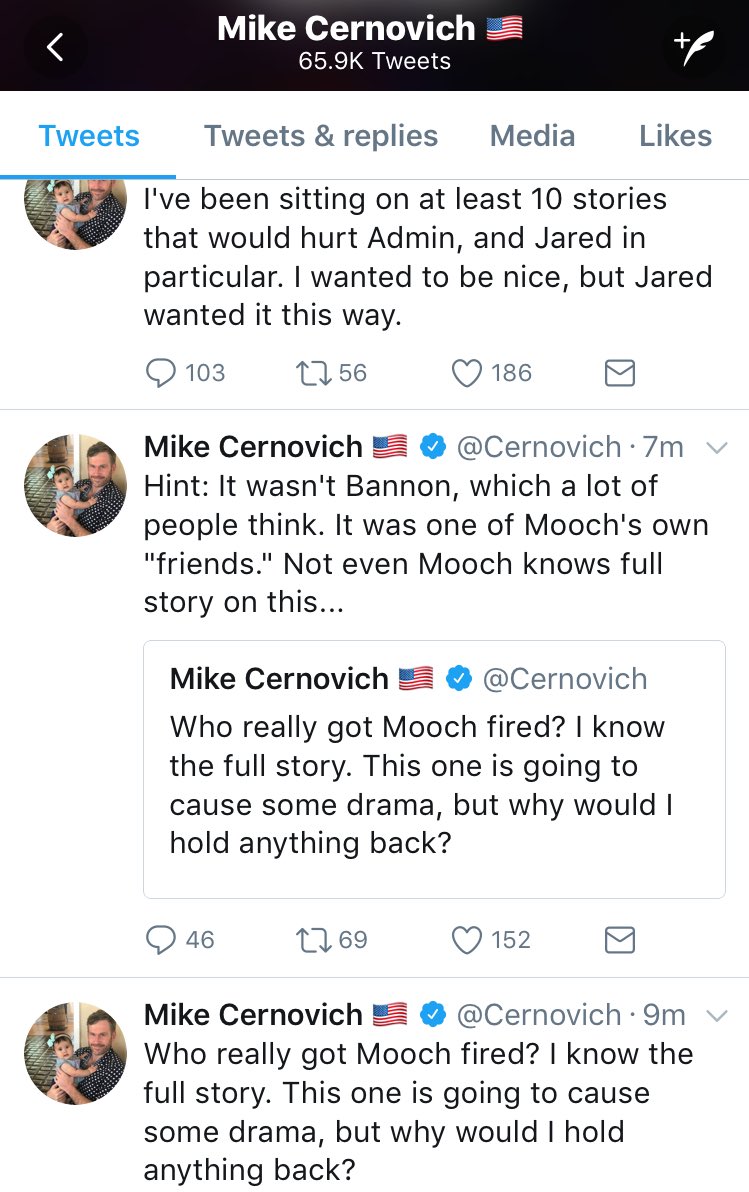Expand options chevron on the 9m tweet
The width and height of the screenshot is (749, 1192).
pos(715,1015)
